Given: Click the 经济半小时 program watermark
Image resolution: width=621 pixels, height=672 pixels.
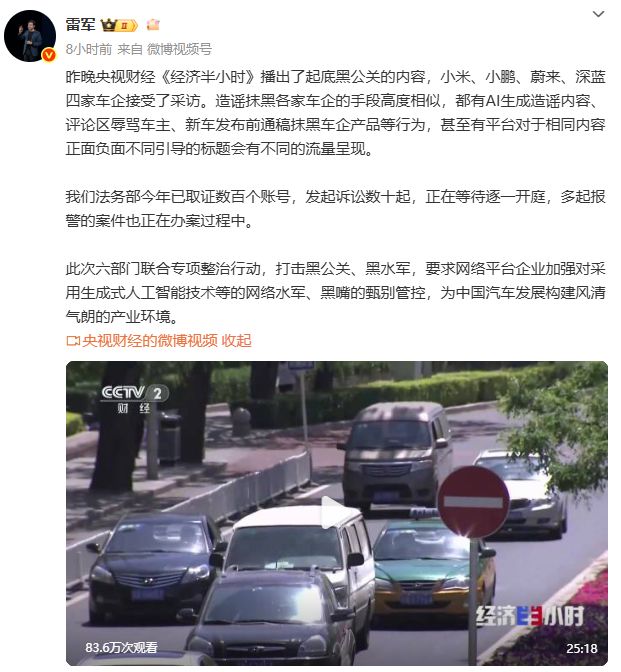Looking at the screenshot, I should tap(530, 616).
